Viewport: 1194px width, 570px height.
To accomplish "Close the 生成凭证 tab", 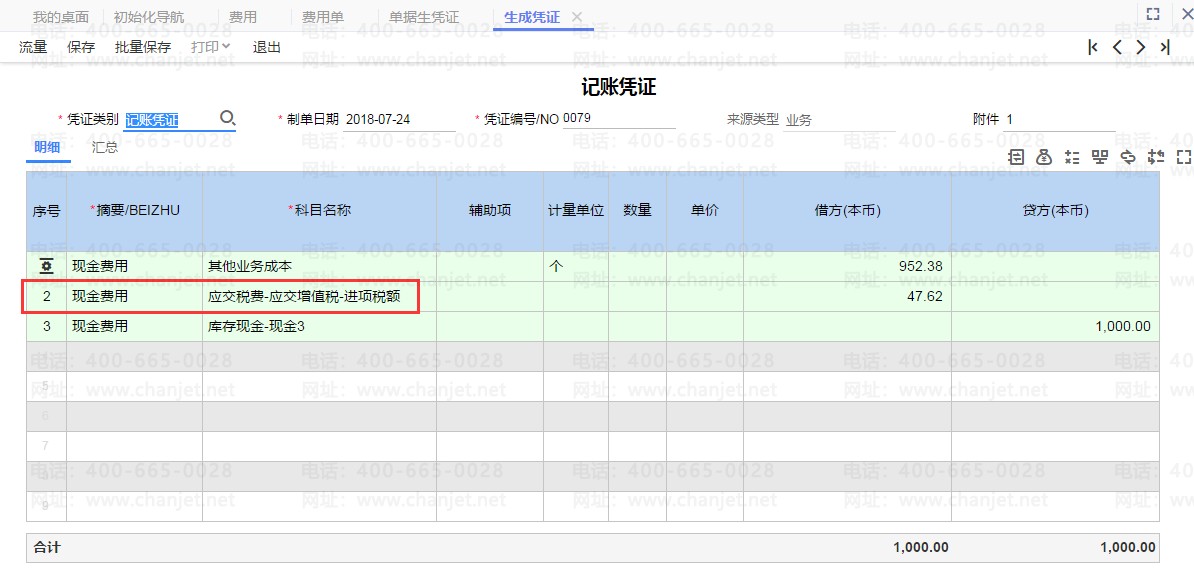I will click(x=576, y=17).
